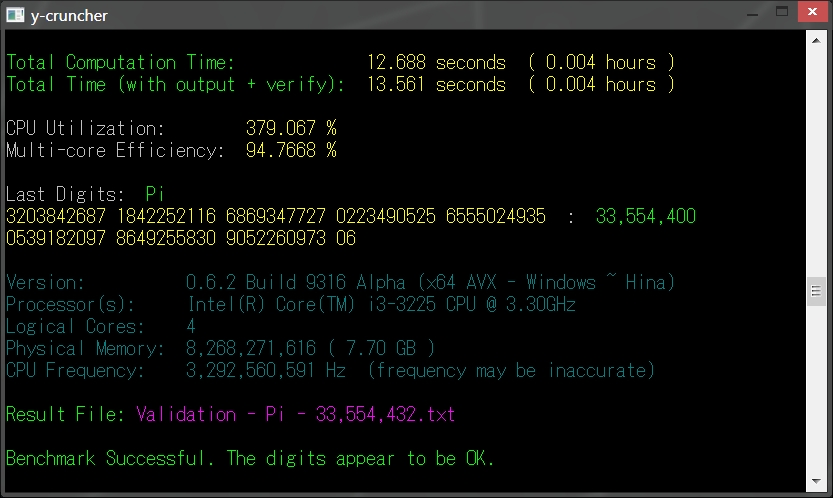833x498 pixels.
Task: Close the y-cruncher window
Action: pos(812,12)
